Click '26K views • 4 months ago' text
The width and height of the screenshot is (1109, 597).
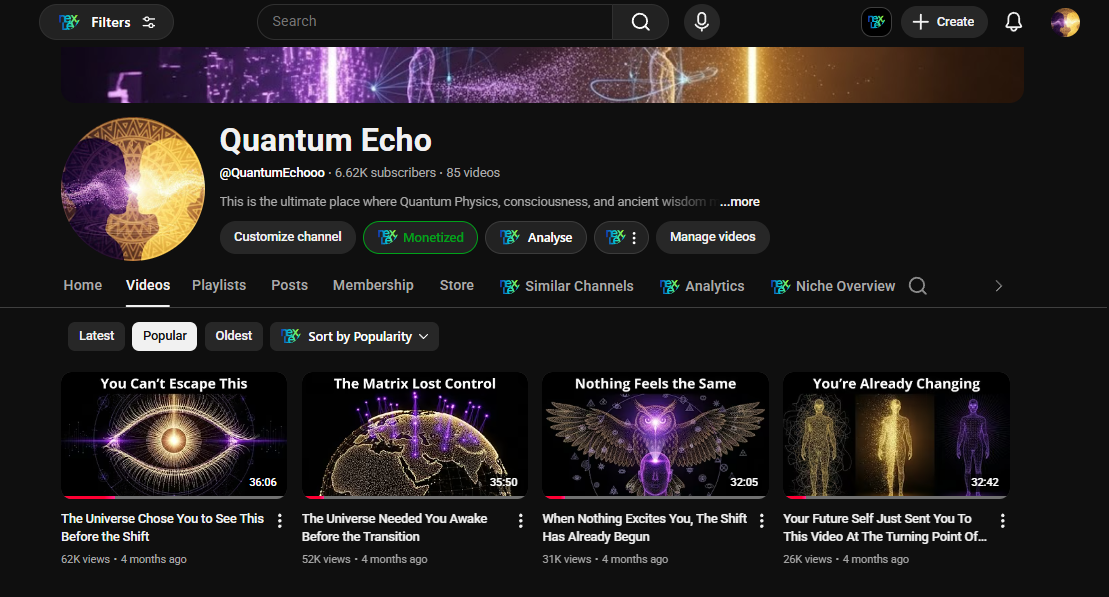pos(846,559)
